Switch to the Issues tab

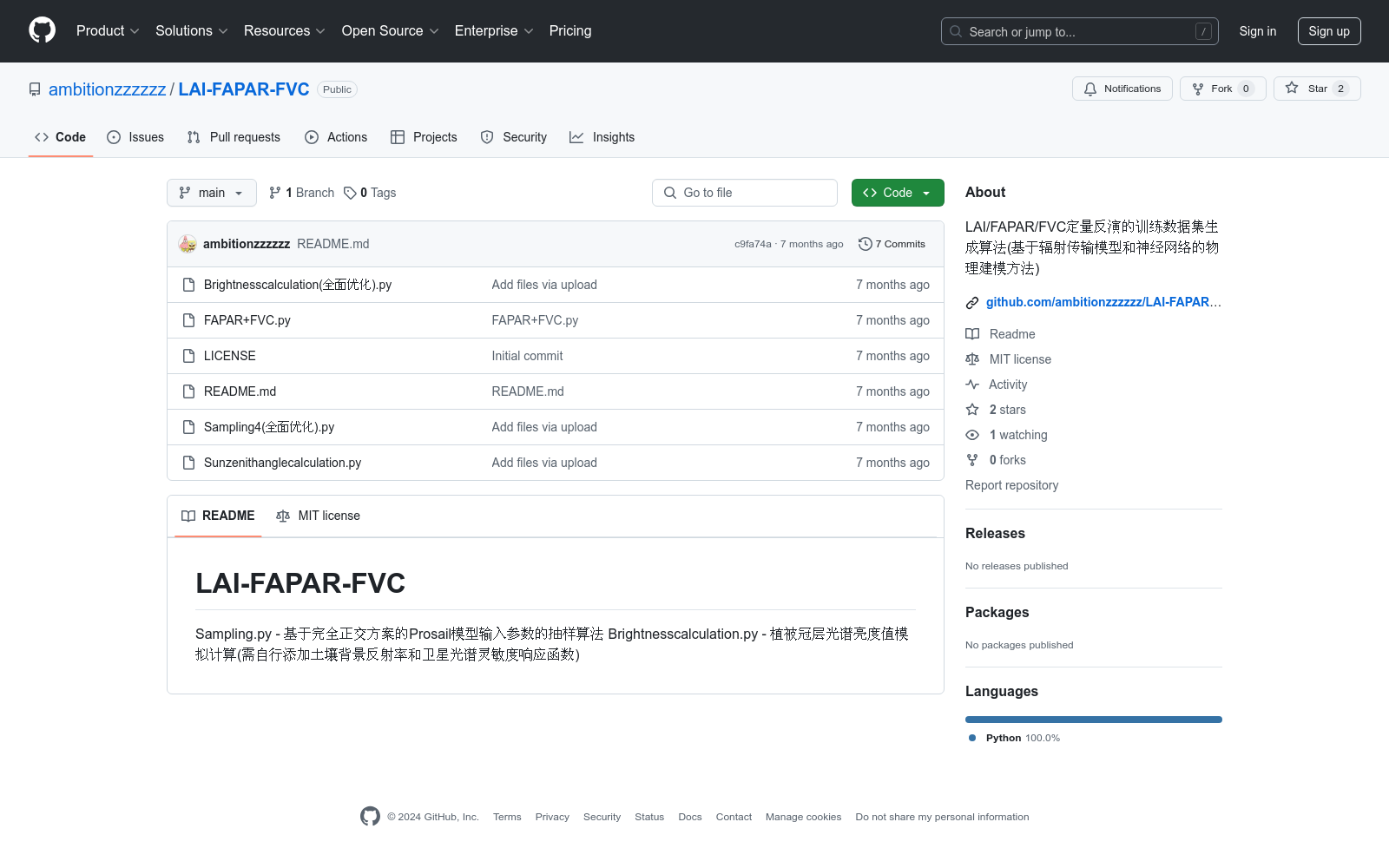tap(135, 137)
